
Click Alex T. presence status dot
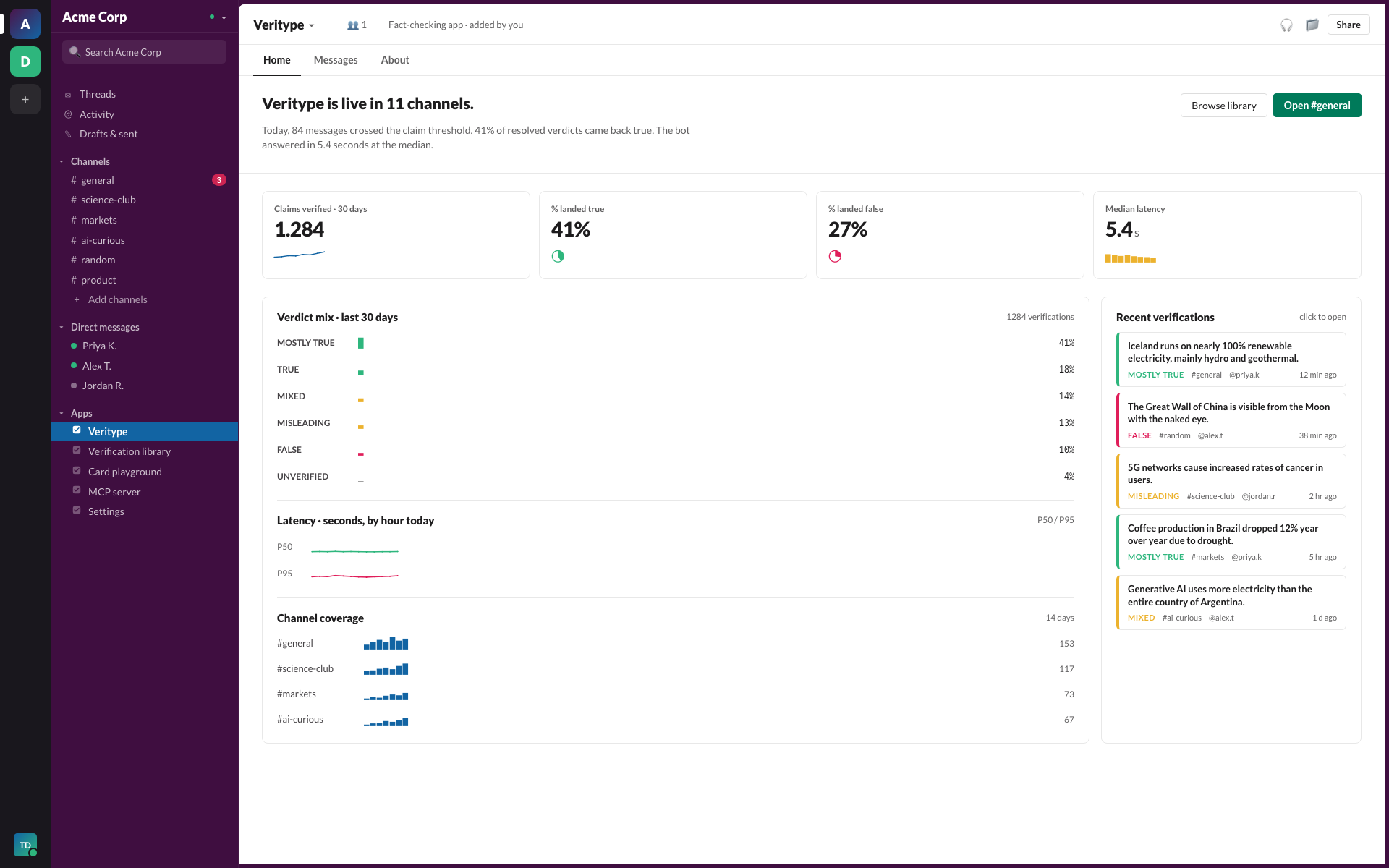pos(74,365)
